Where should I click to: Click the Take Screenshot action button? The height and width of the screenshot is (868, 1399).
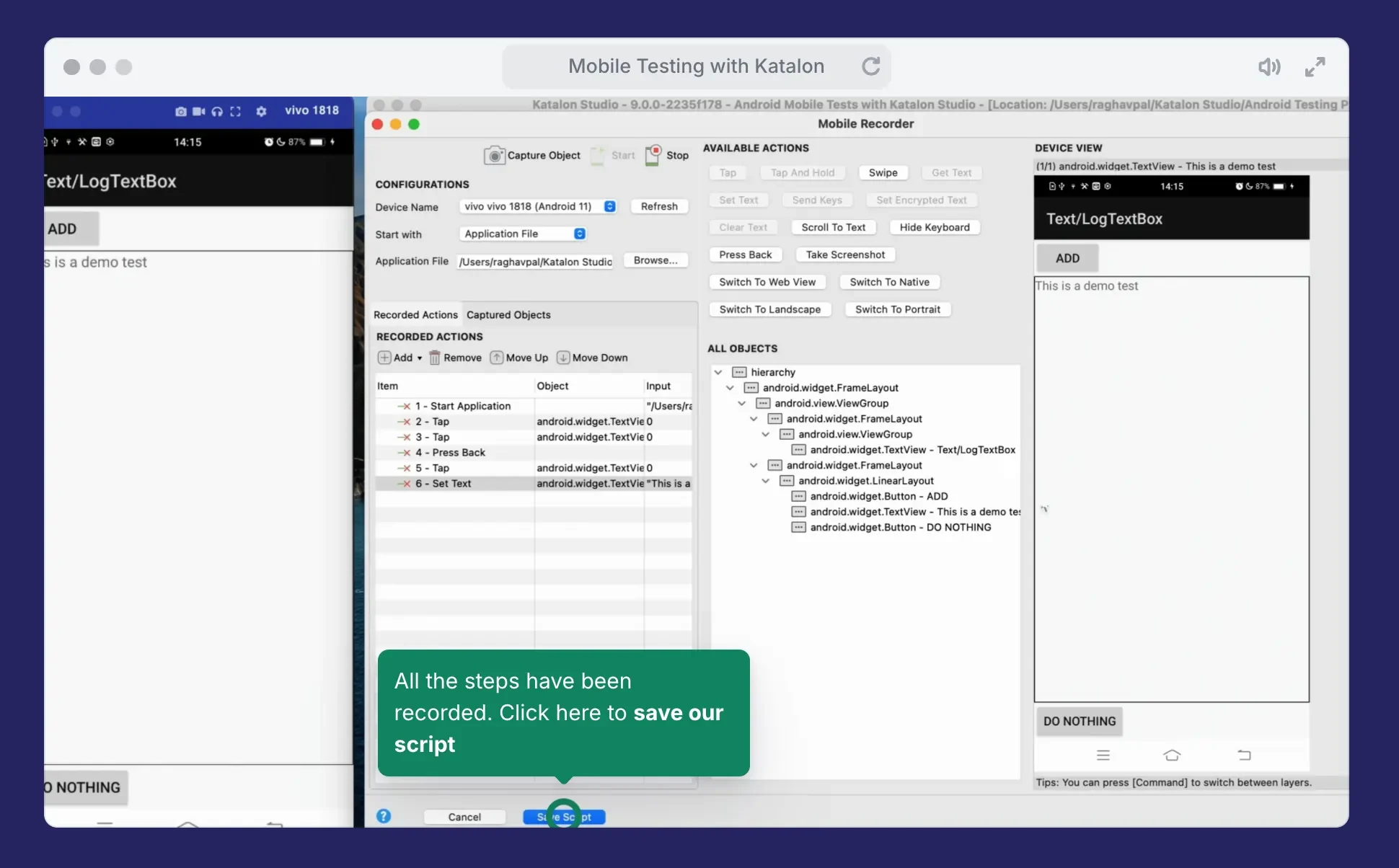click(845, 254)
